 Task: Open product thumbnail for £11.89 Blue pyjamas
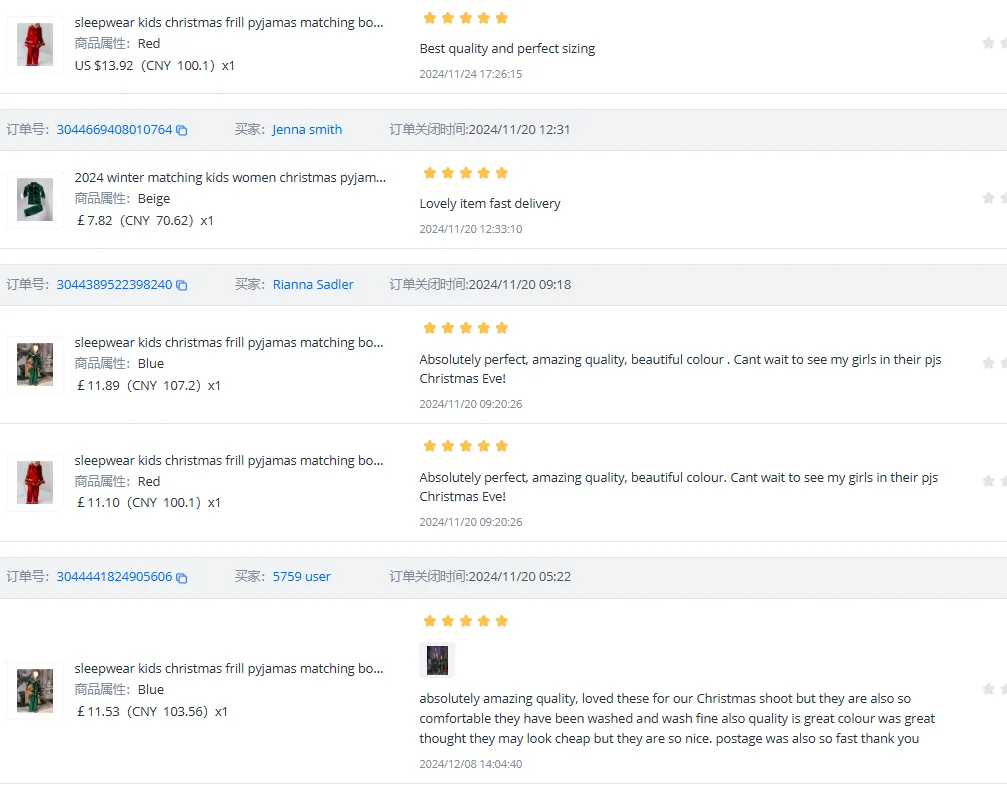tap(35, 364)
